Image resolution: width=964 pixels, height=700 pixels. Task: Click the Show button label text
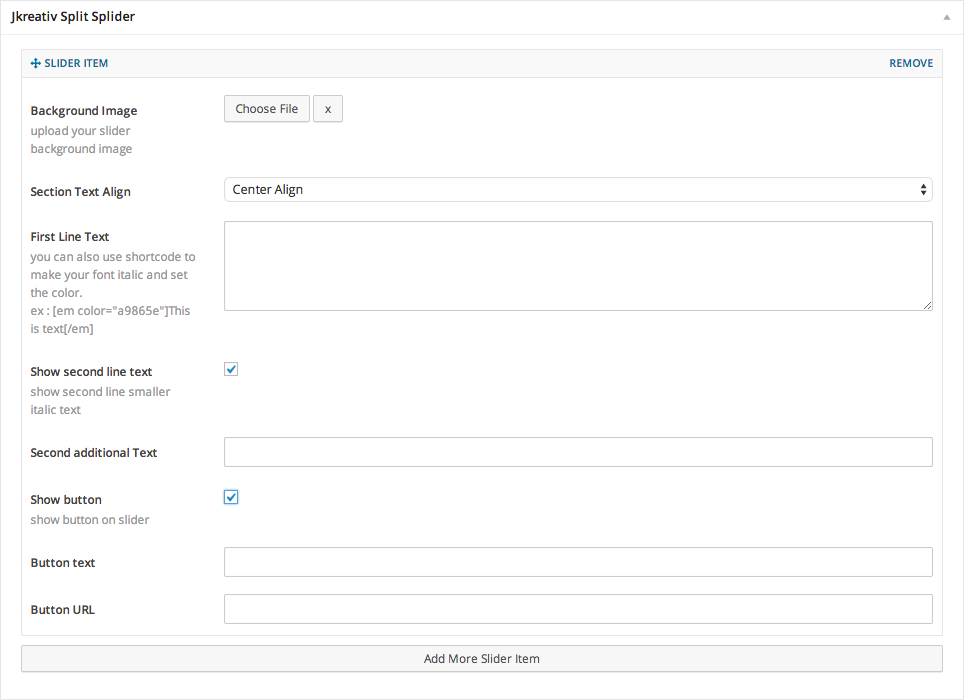pos(66,500)
